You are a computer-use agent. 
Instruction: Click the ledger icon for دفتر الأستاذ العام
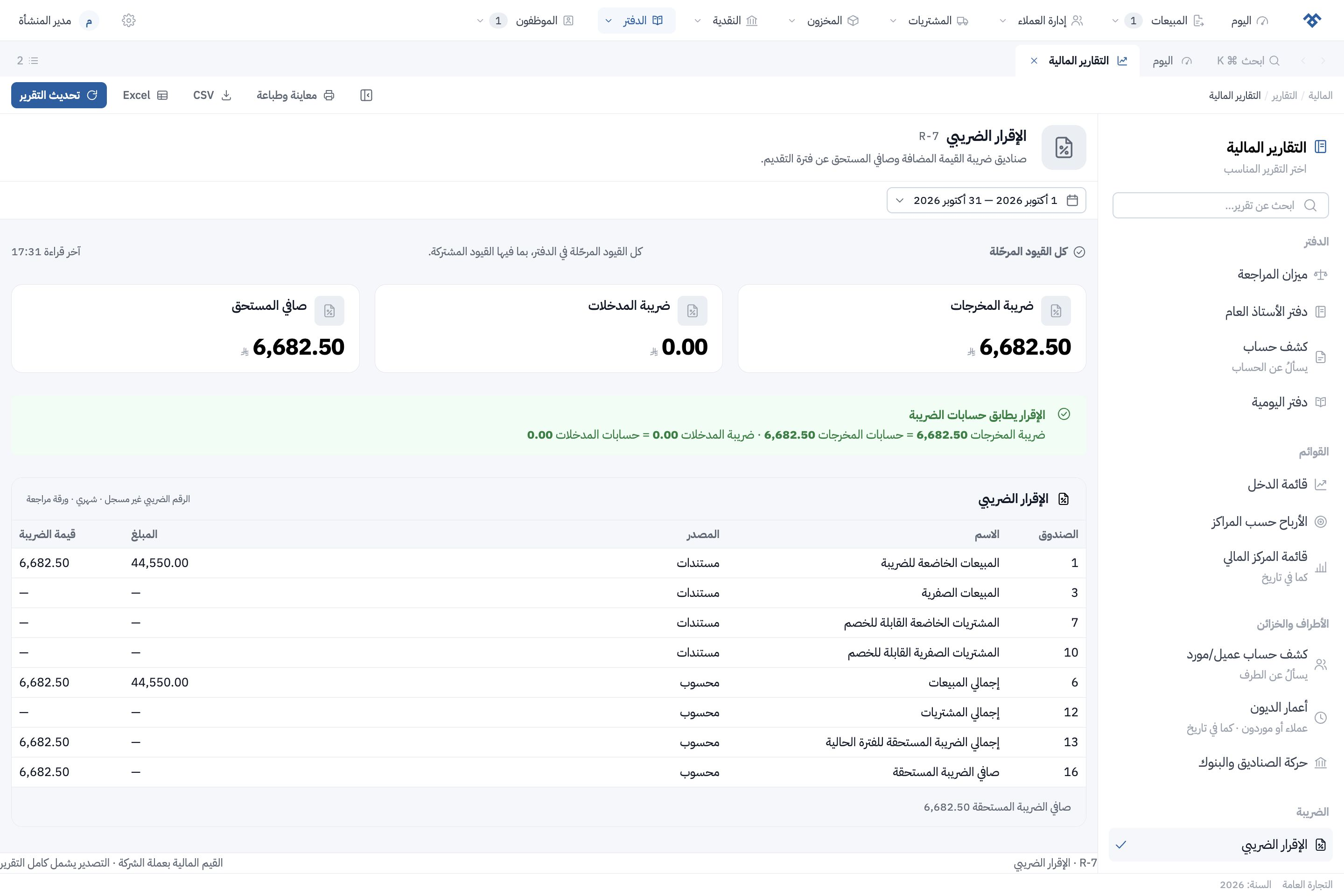1320,311
